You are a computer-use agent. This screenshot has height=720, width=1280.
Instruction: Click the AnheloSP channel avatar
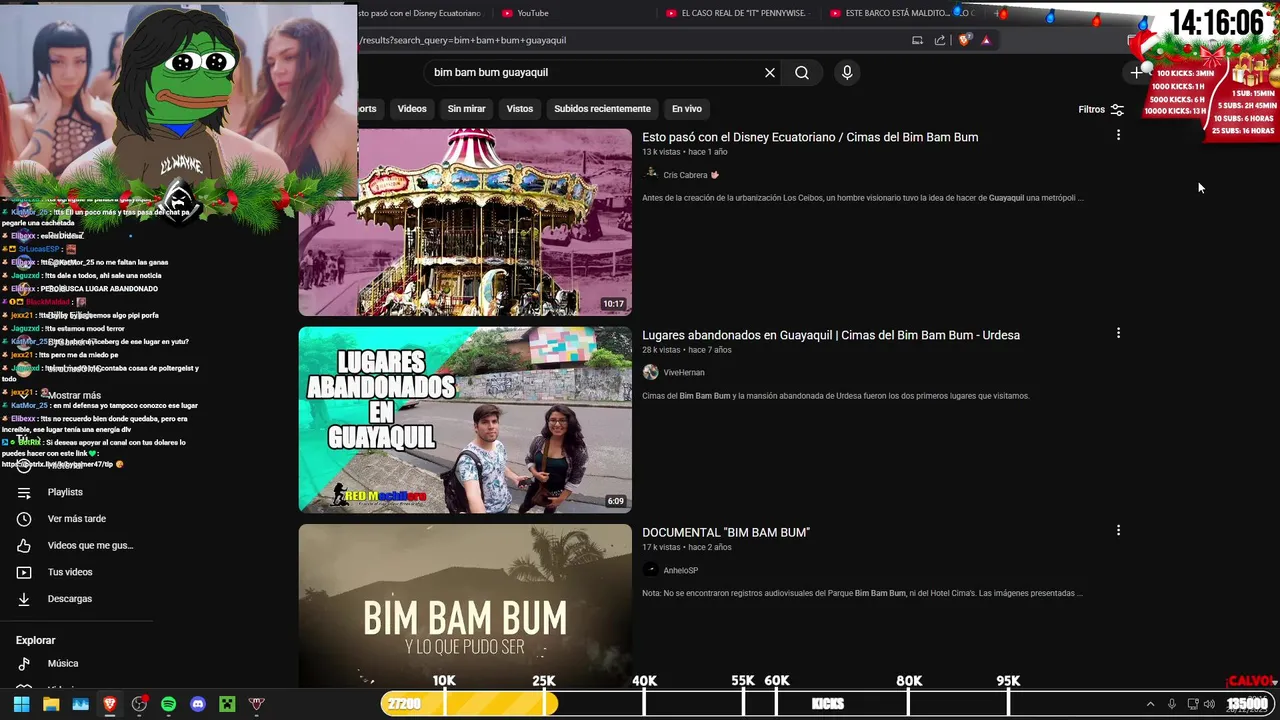click(651, 570)
